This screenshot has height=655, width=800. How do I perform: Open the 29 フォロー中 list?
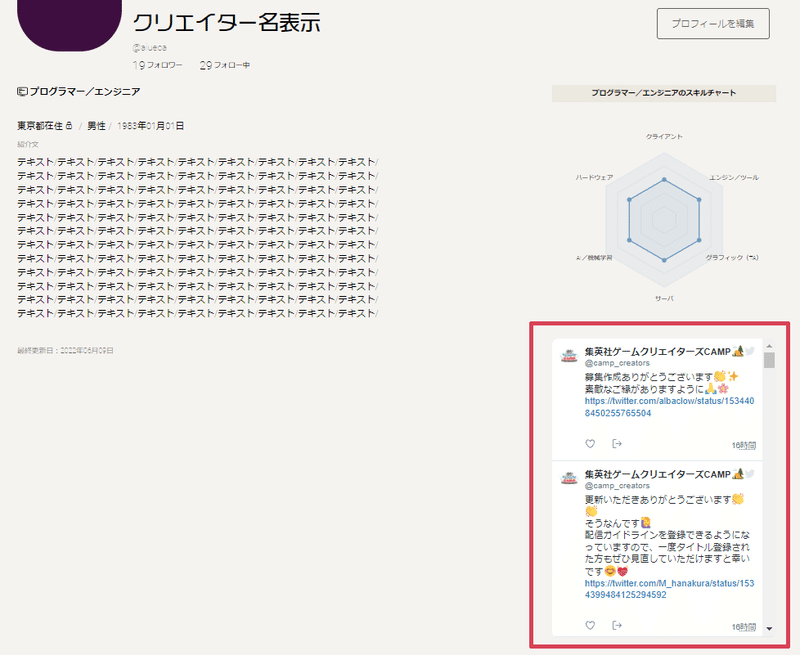point(224,65)
